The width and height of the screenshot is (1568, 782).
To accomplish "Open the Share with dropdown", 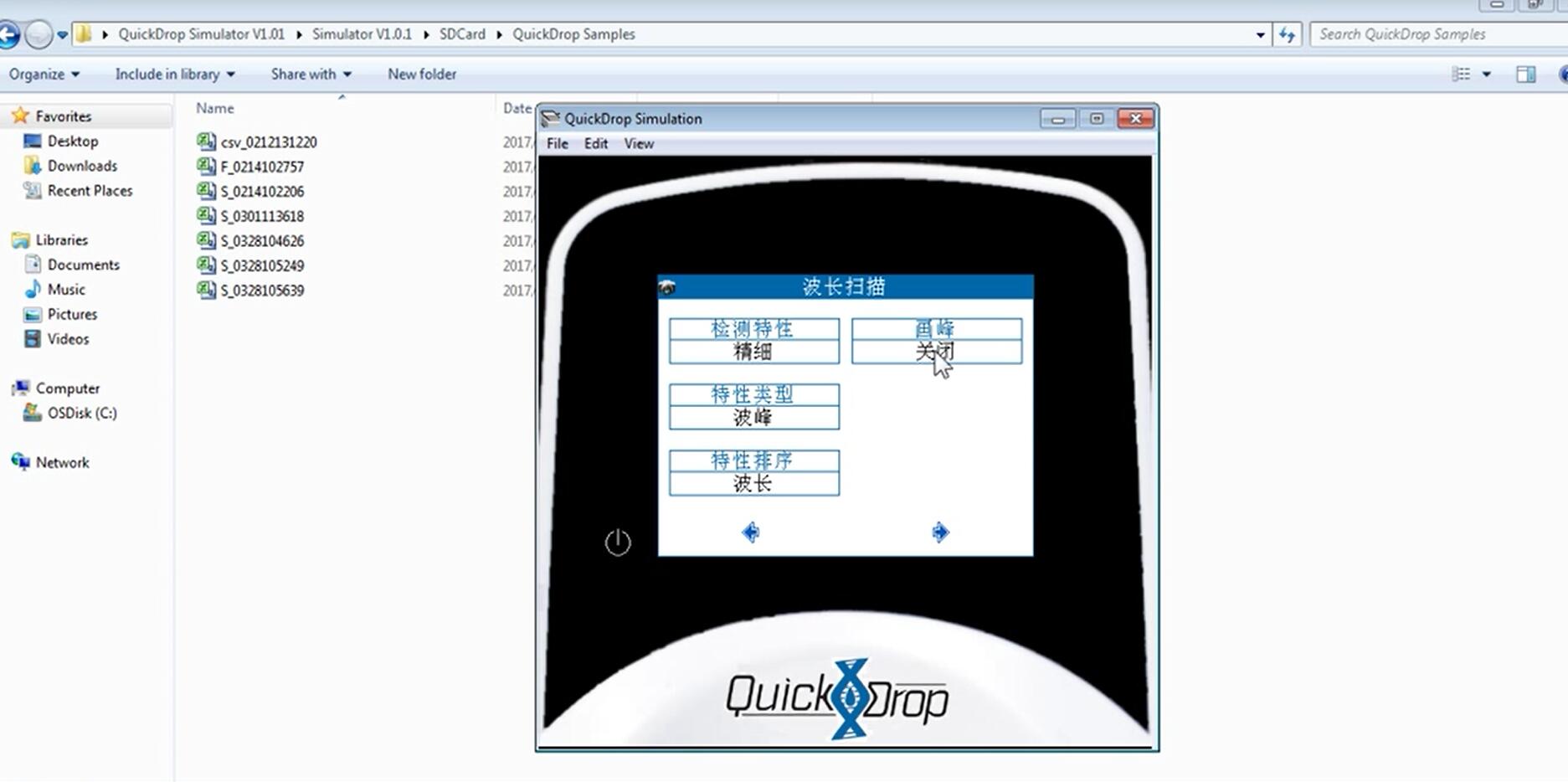I will pyautogui.click(x=311, y=74).
